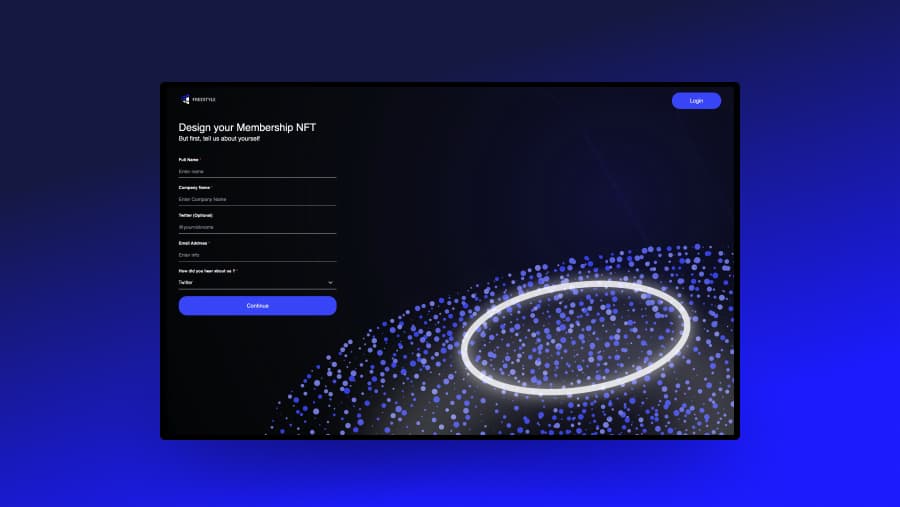The width and height of the screenshot is (900, 507).
Task: Open the 'How did you hear about us' dropdown
Action: [257, 283]
